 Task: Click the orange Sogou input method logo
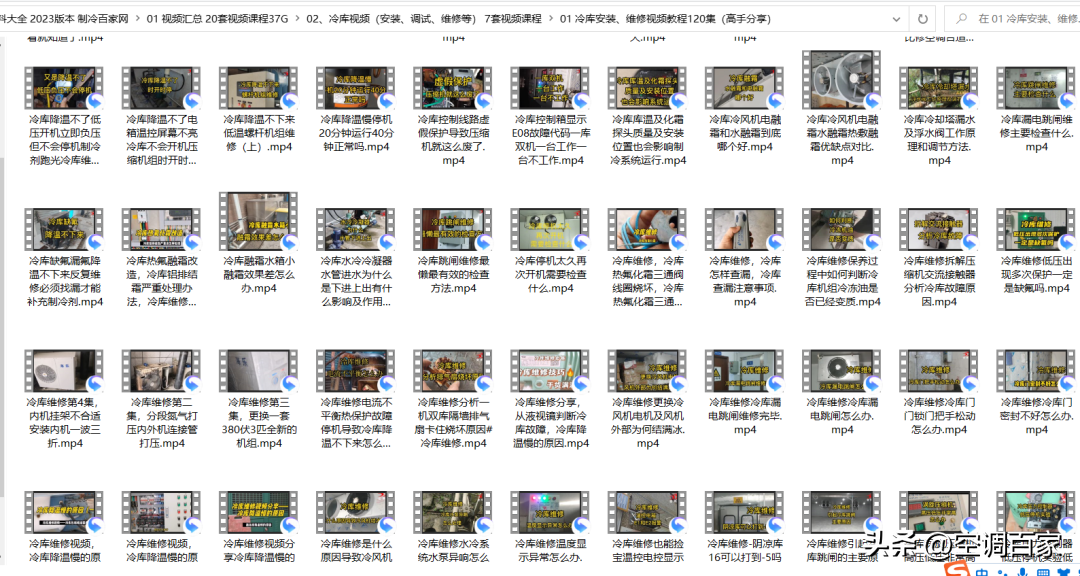[958, 569]
